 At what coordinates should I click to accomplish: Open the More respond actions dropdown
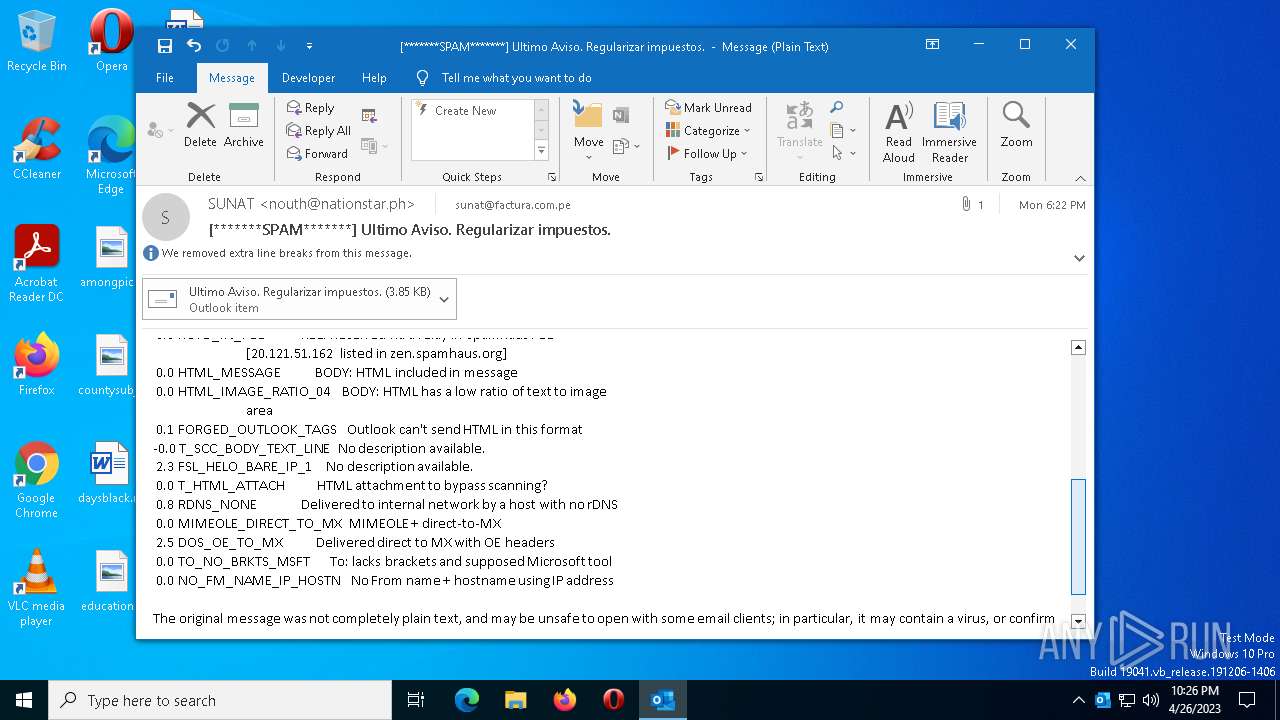point(373,146)
